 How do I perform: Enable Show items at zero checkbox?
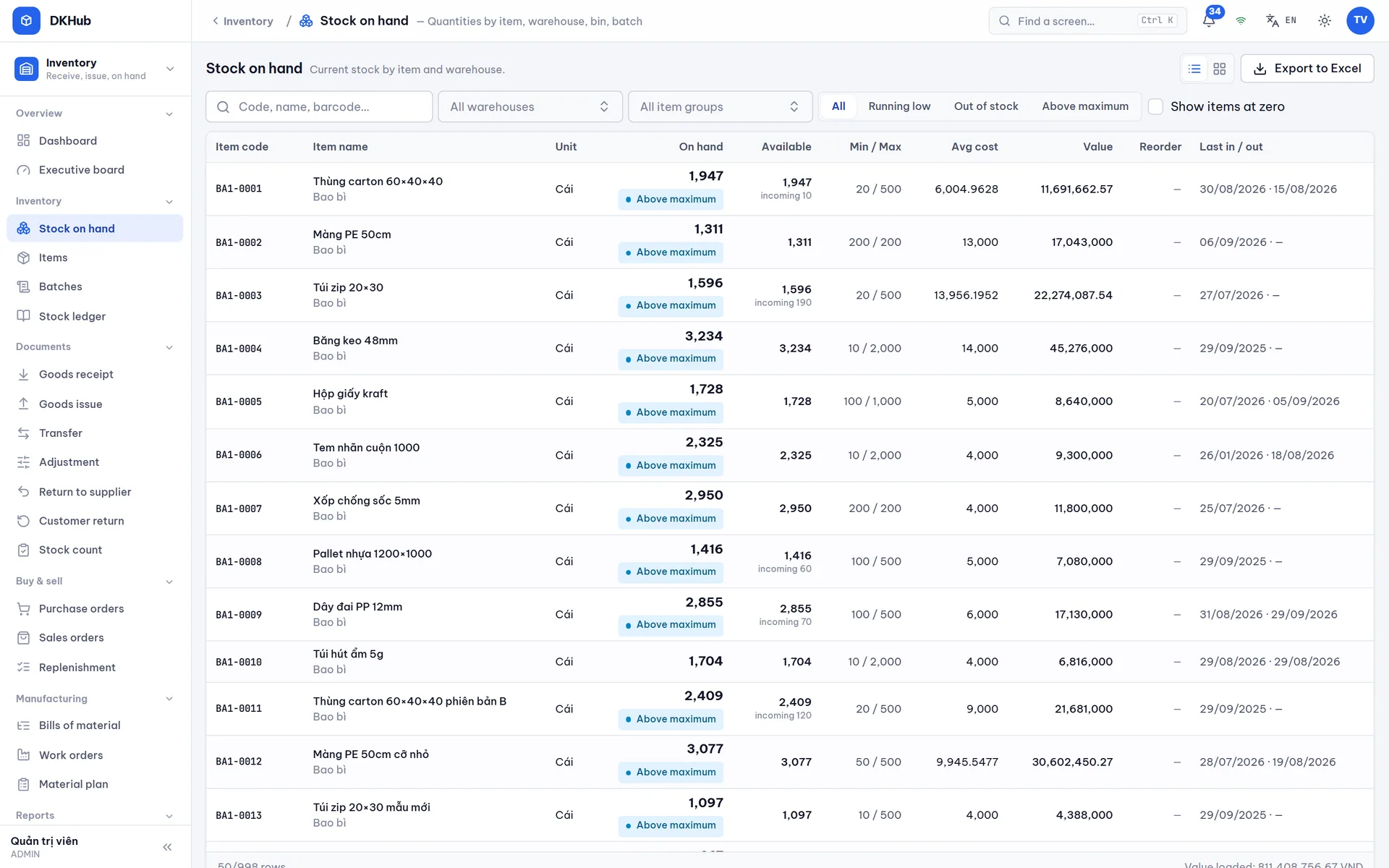click(1155, 106)
